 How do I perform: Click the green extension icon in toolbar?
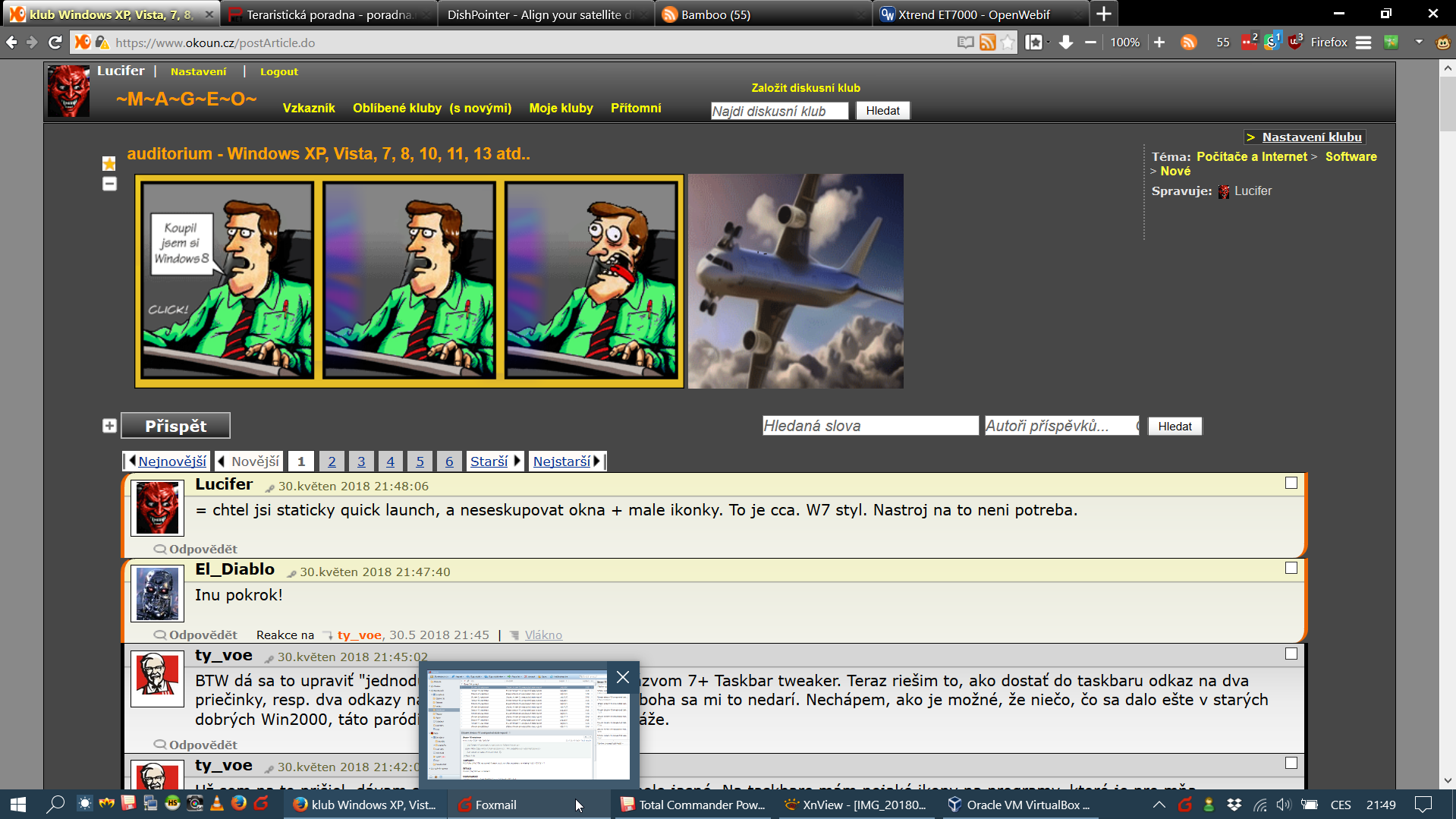(x=1391, y=43)
